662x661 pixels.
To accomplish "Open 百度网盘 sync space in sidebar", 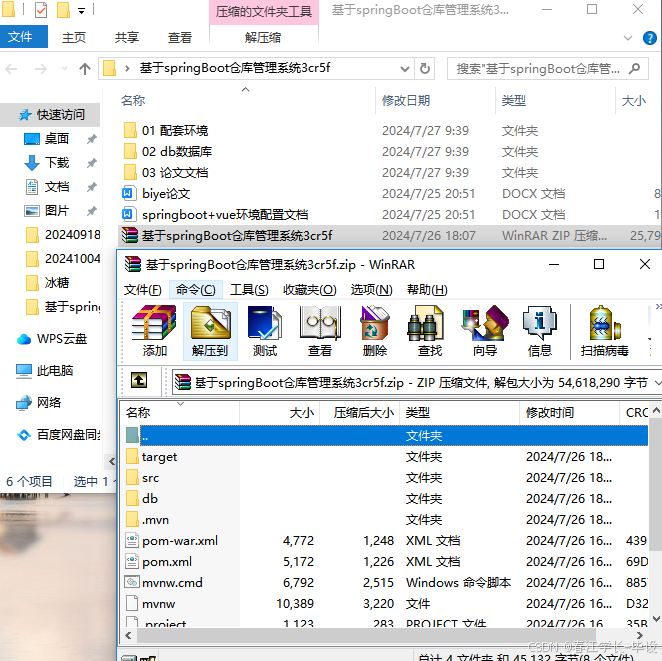I will [x=59, y=434].
